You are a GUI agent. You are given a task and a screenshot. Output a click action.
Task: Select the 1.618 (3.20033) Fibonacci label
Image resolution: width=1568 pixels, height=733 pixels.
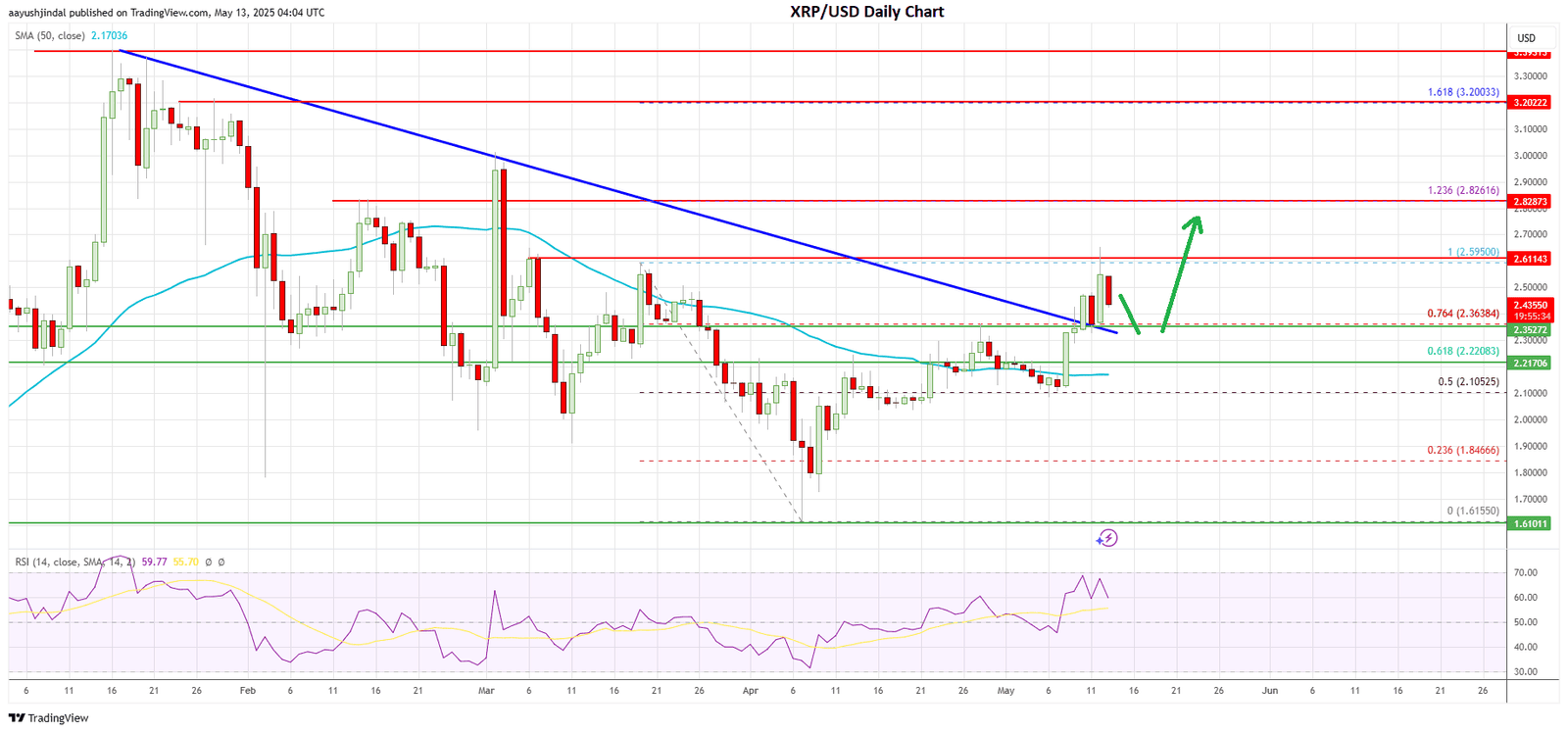click(x=1462, y=92)
